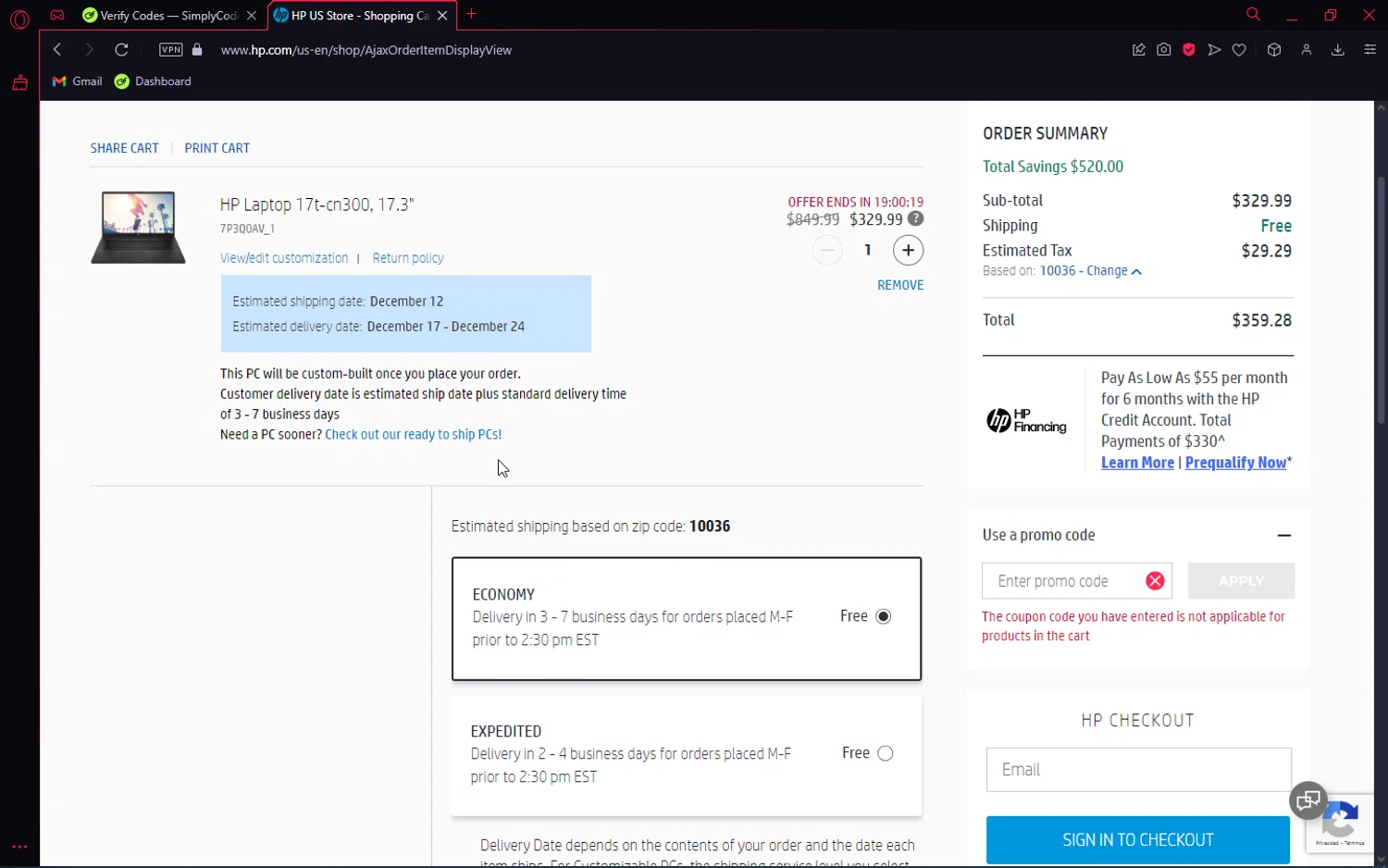Open the GX Corner gamepad icon

[57, 15]
